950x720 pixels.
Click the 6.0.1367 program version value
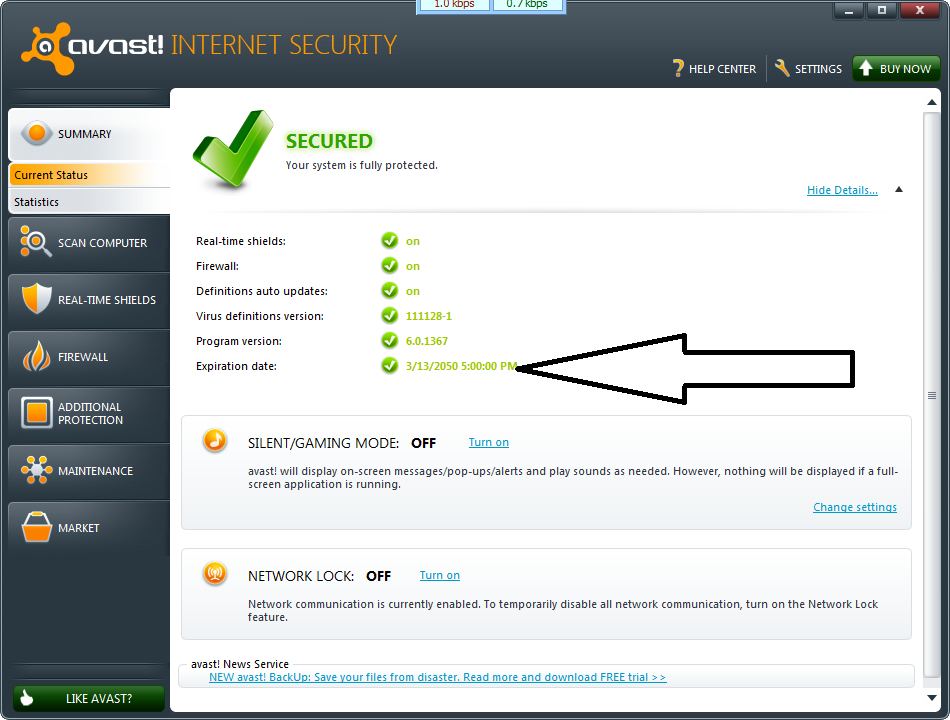(x=427, y=341)
